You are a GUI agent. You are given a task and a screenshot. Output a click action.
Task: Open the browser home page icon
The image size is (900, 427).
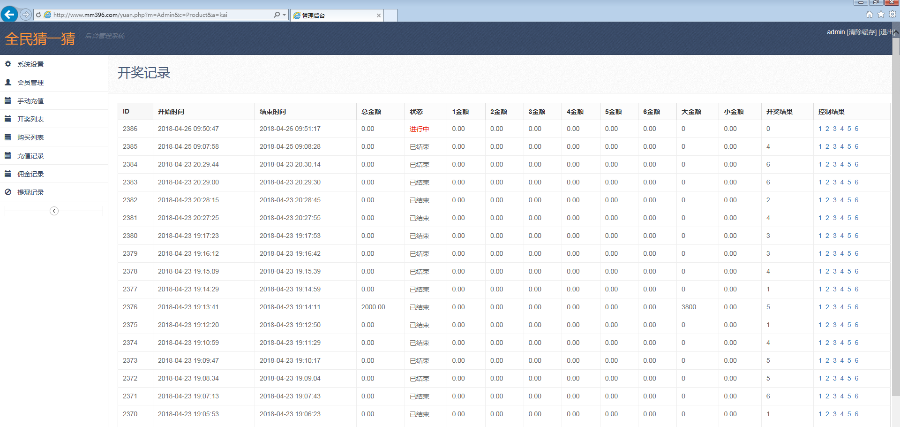click(x=870, y=14)
